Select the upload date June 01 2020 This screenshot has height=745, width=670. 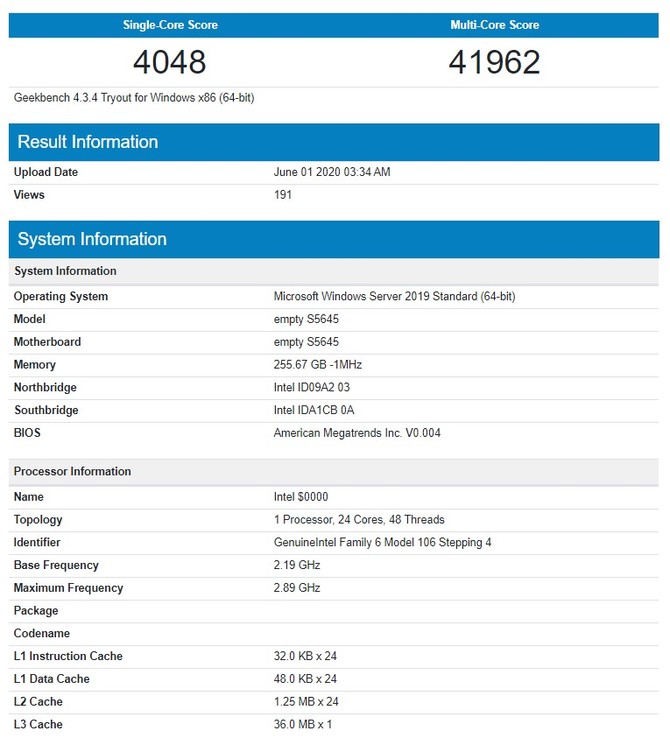point(331,172)
